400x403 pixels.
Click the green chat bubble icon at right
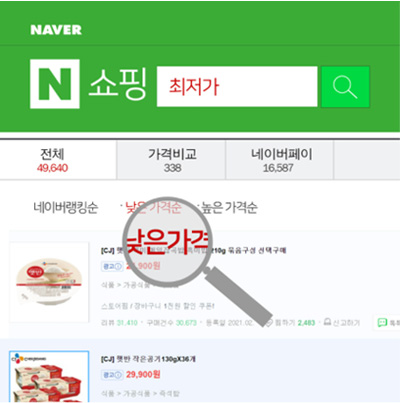382,322
